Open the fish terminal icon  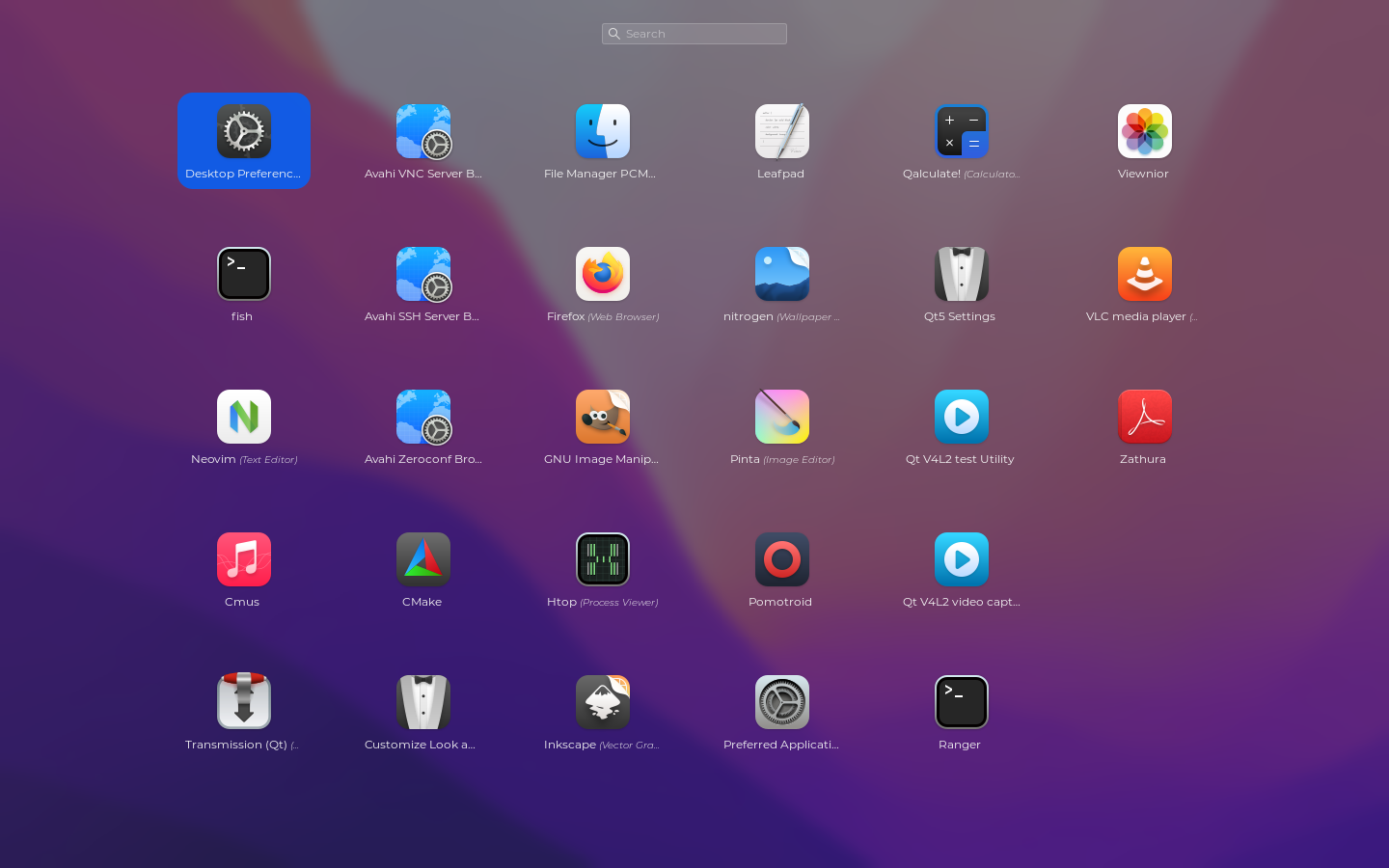244,274
